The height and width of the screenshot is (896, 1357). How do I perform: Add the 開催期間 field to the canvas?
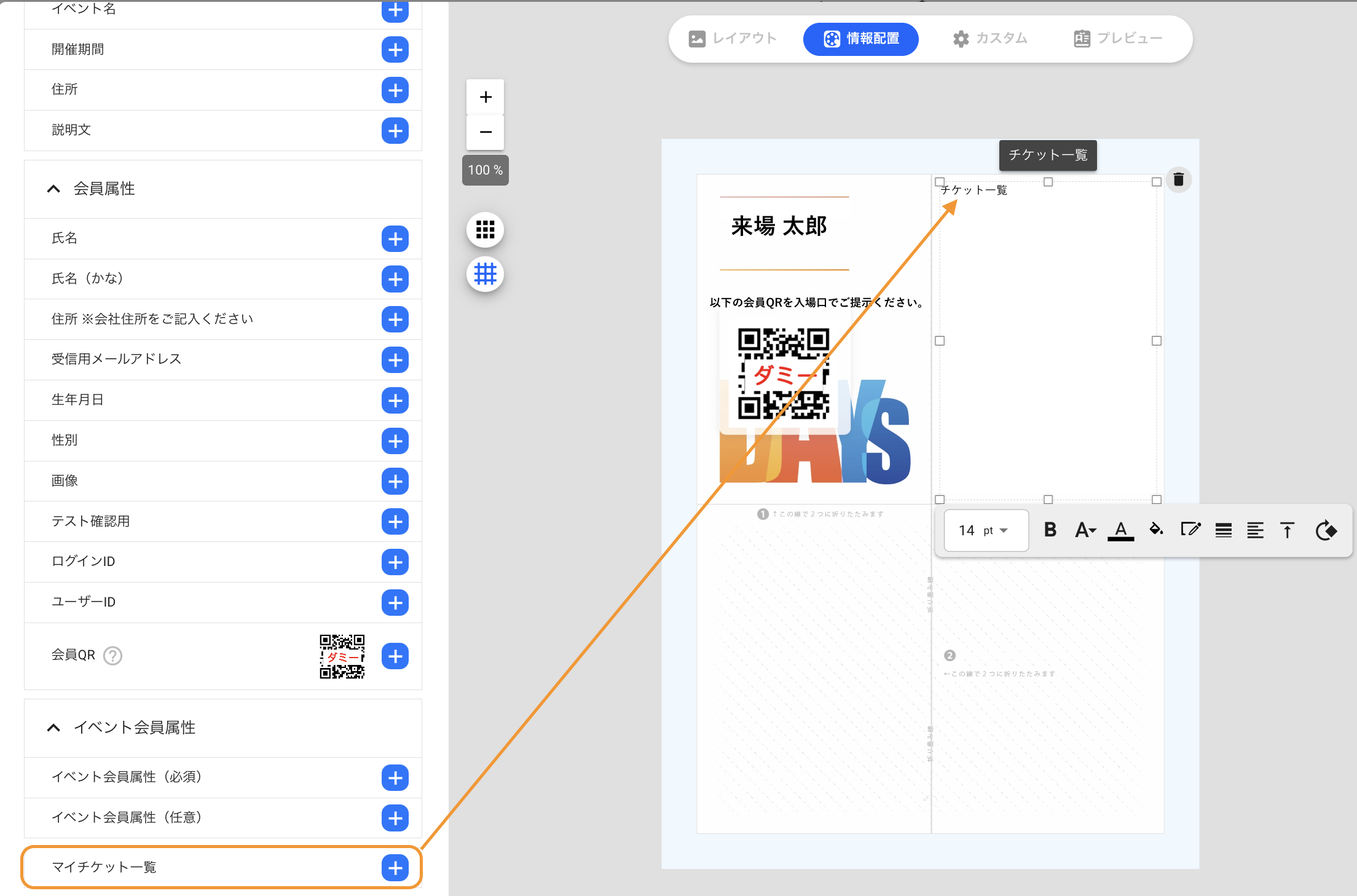click(x=395, y=50)
